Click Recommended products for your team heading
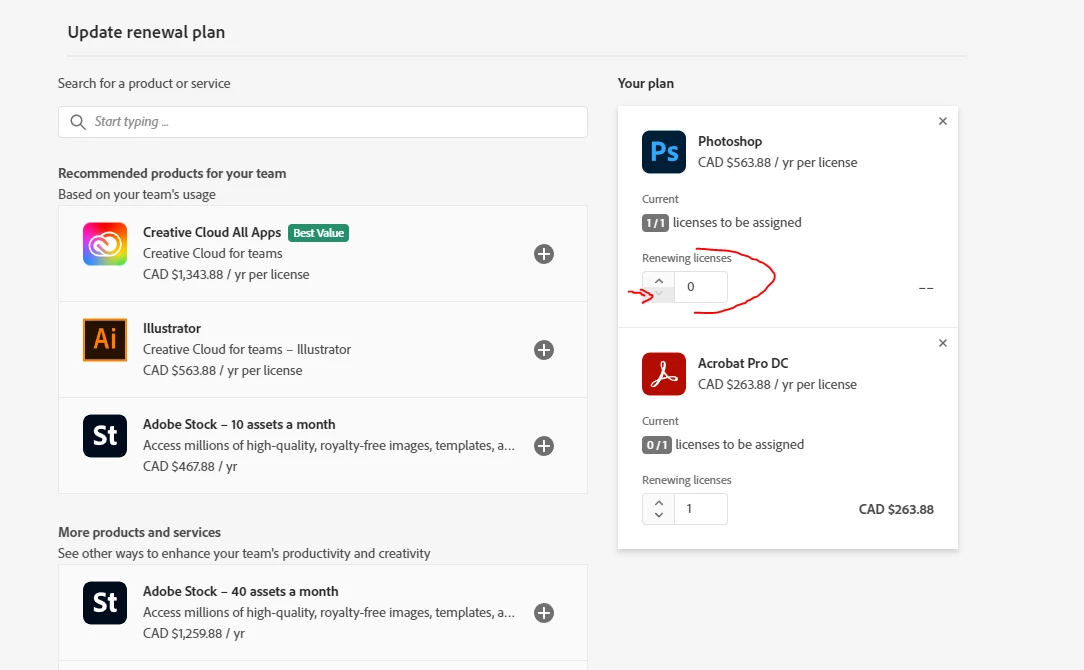This screenshot has height=670, width=1084. pyautogui.click(x=172, y=174)
